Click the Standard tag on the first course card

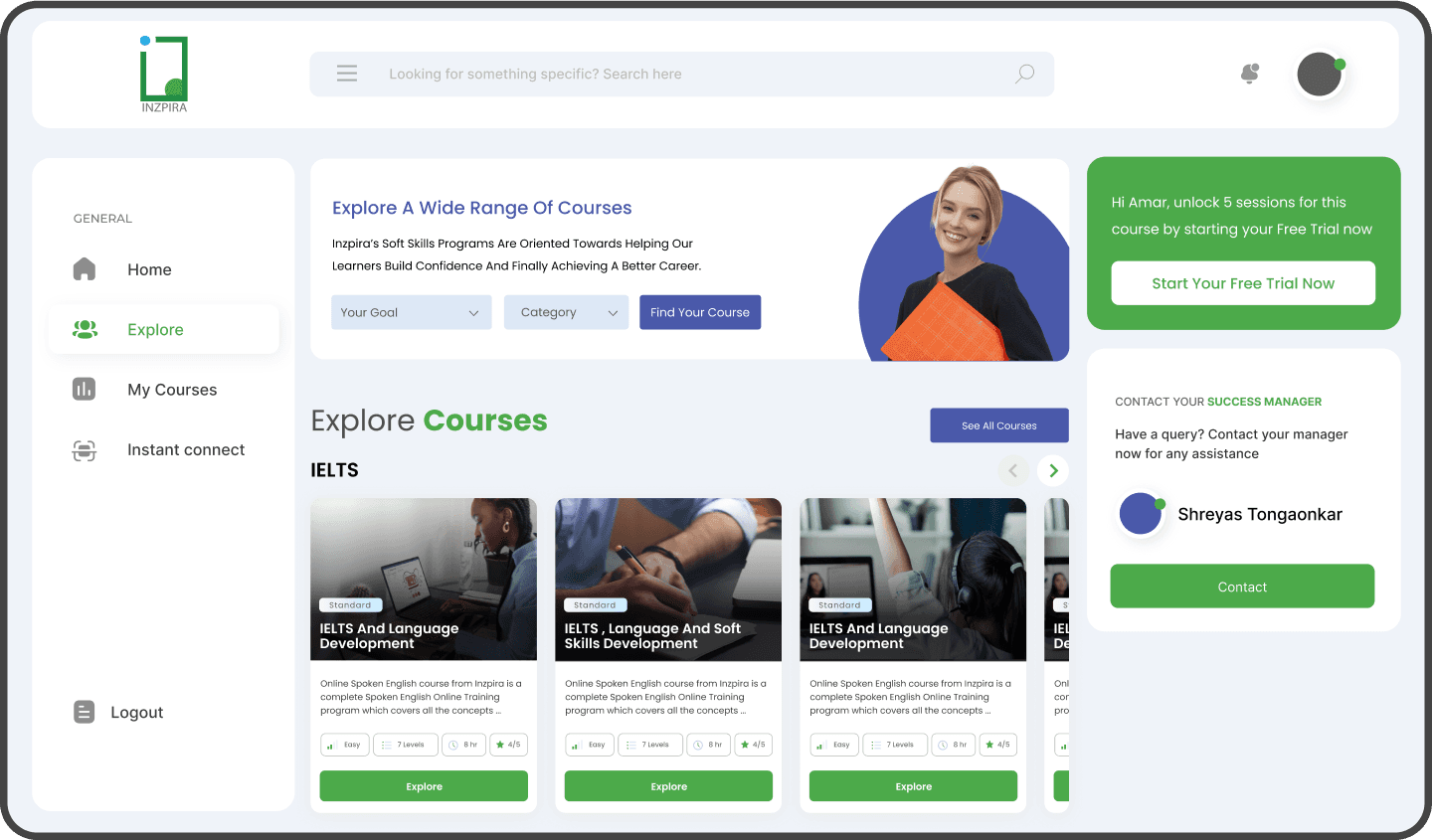point(350,604)
